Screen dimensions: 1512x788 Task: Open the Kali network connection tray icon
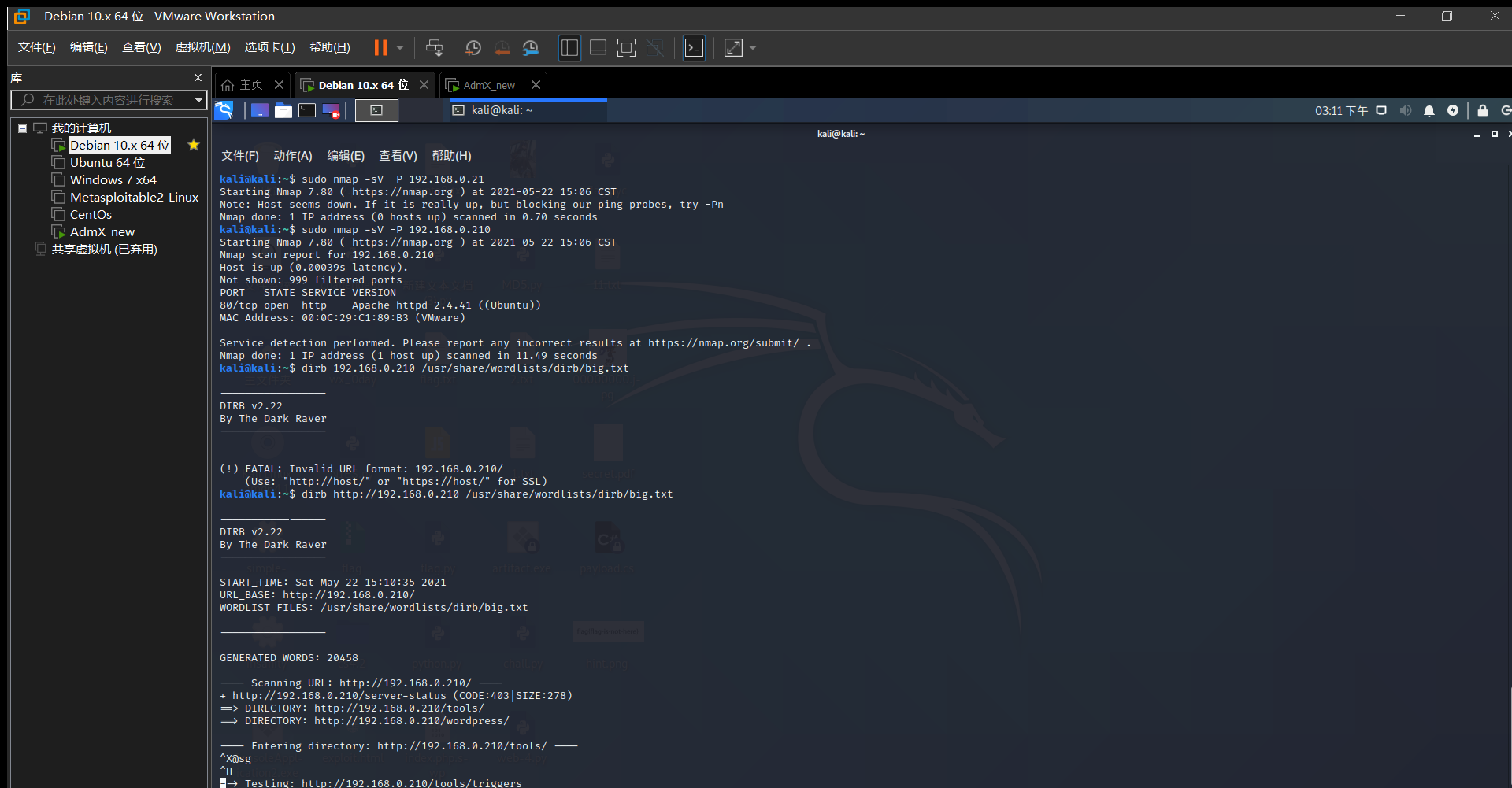click(1381, 110)
